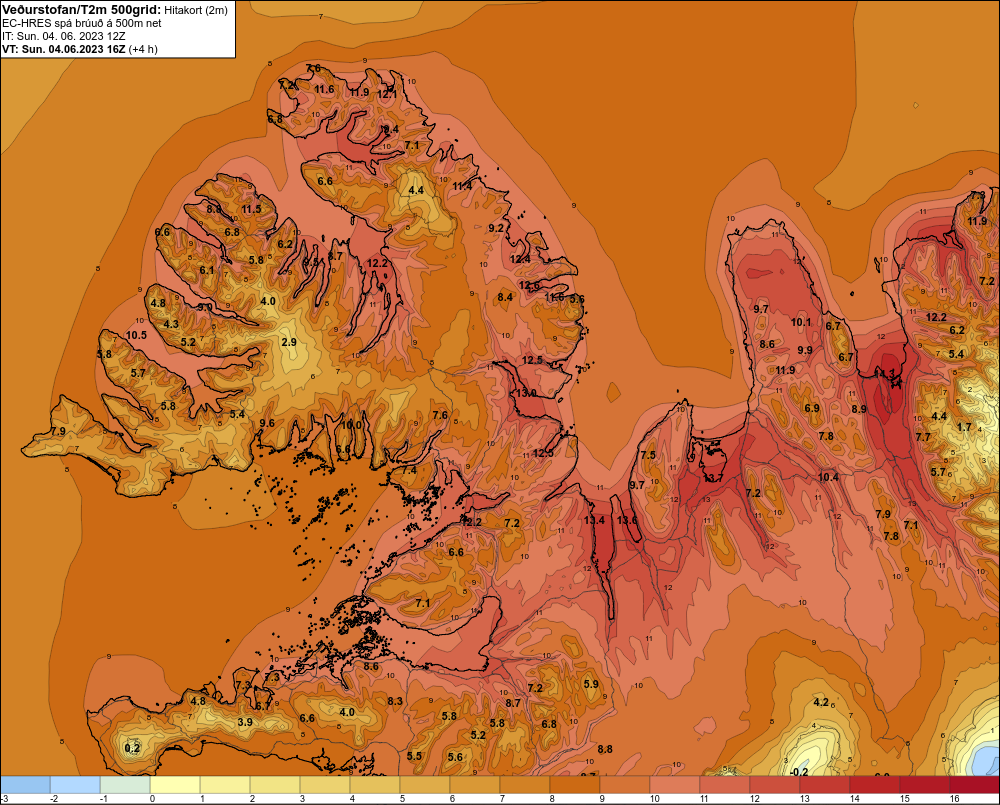The height and width of the screenshot is (805, 1000).
Task: Click the 2.9 temperature value on the map
Action: [289, 342]
